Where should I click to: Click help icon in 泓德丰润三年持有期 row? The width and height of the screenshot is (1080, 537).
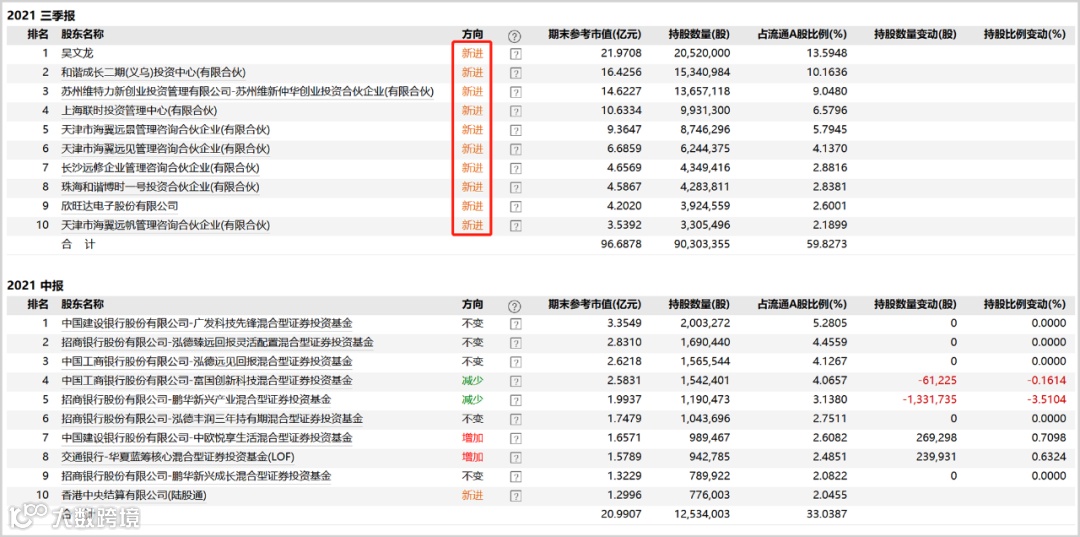515,419
